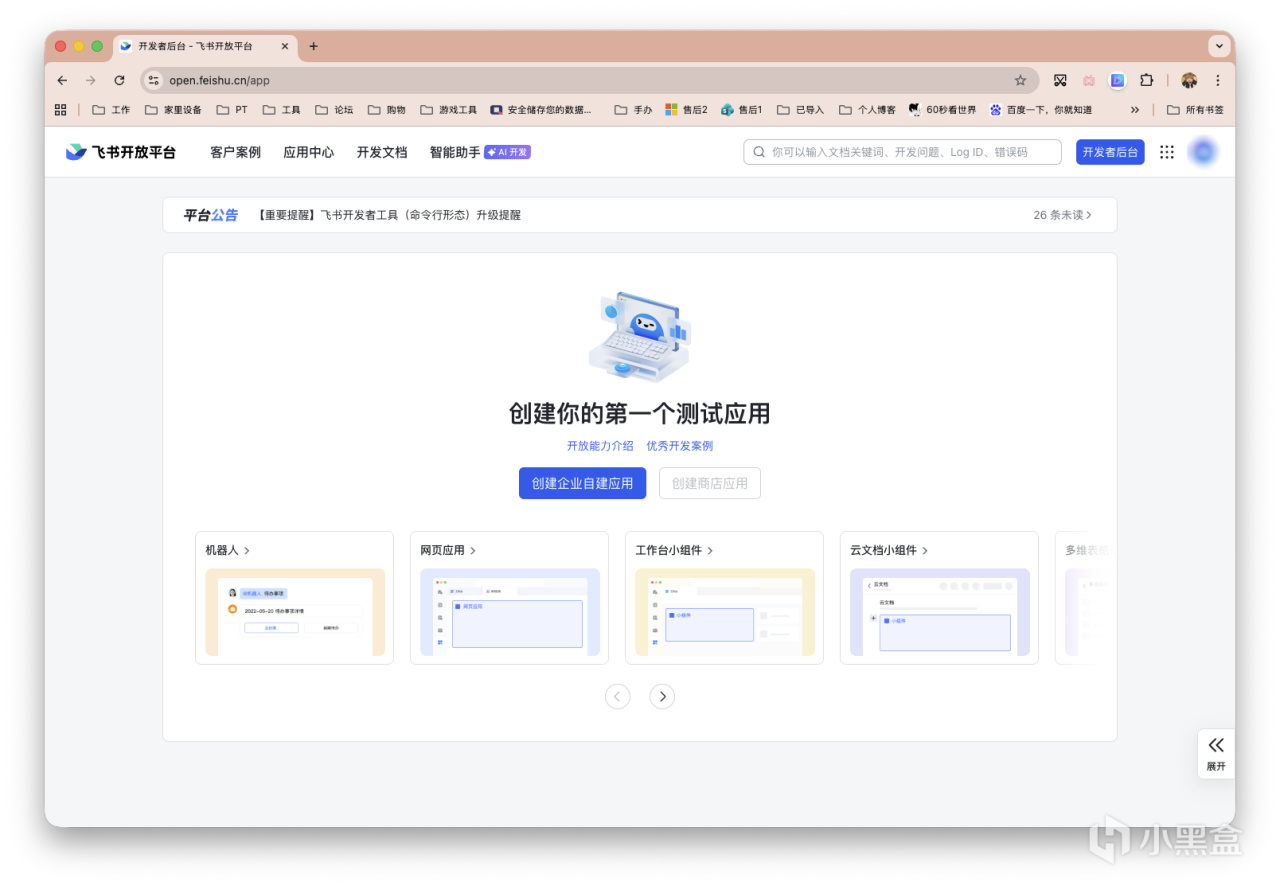
Task: Open the 网页应用 preview thumbnail
Action: 510,612
